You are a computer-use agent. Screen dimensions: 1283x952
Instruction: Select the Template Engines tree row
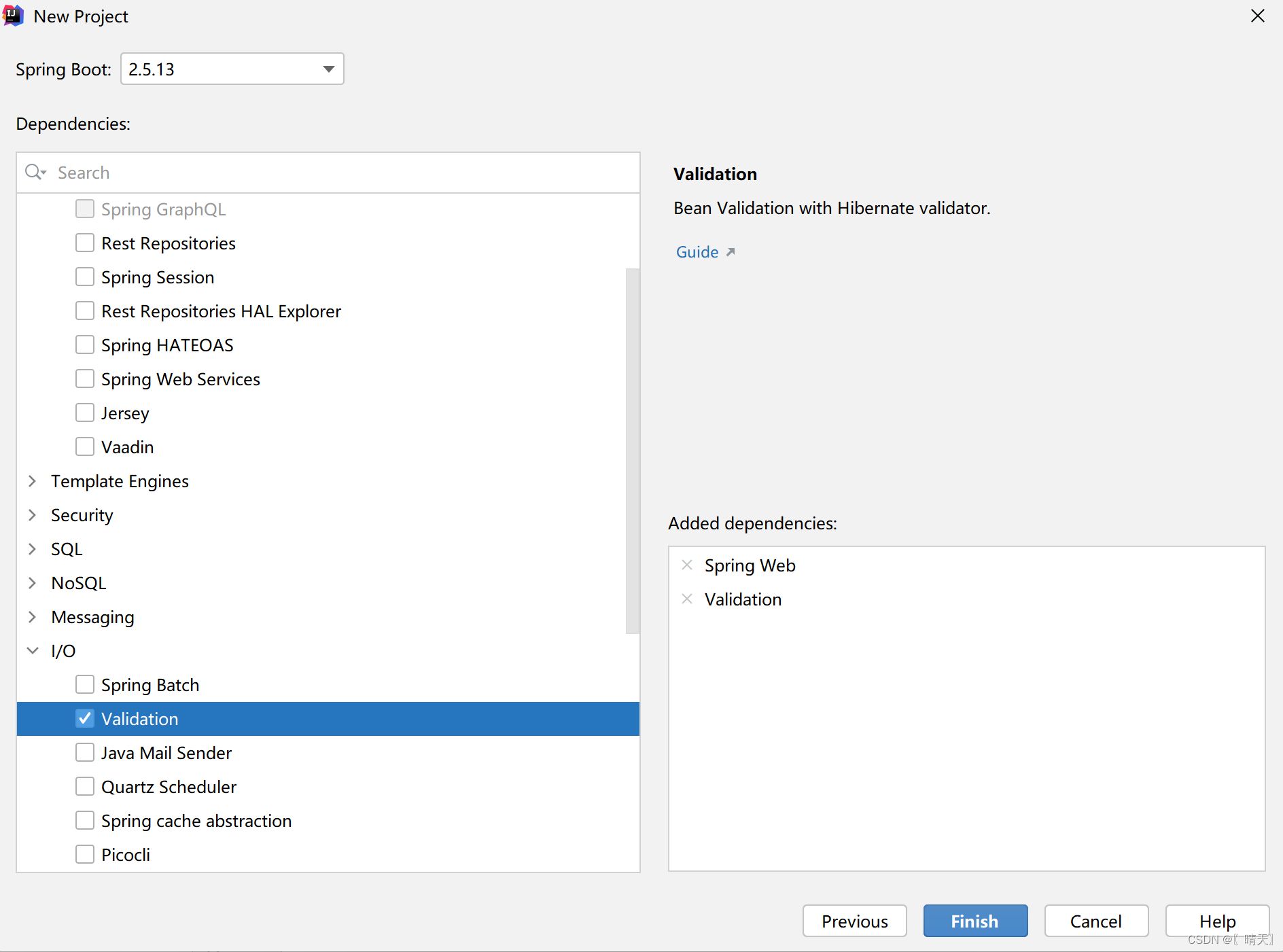click(328, 481)
